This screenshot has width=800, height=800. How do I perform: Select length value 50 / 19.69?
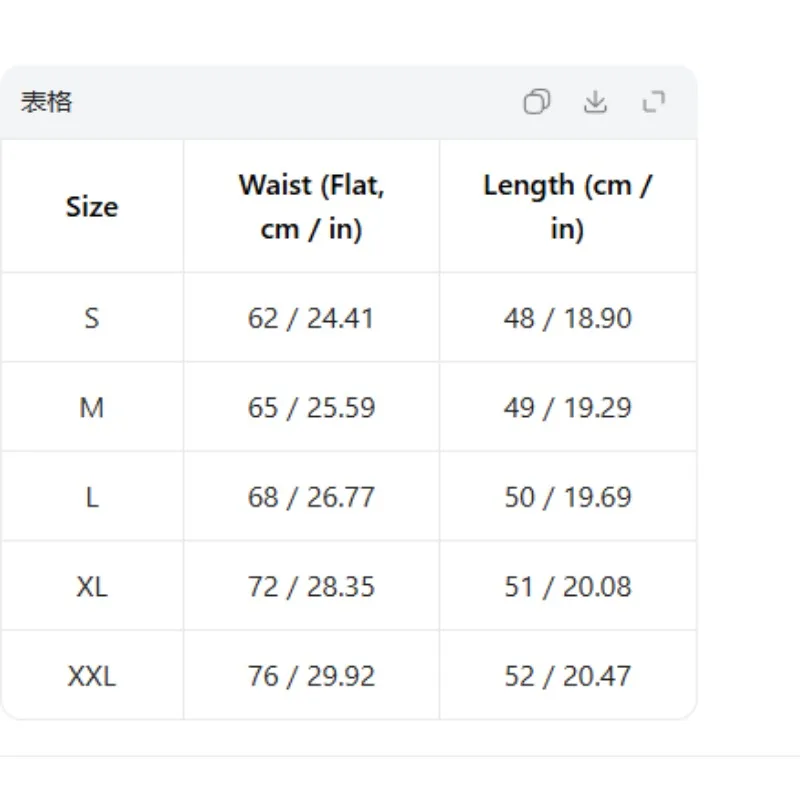[x=568, y=497]
